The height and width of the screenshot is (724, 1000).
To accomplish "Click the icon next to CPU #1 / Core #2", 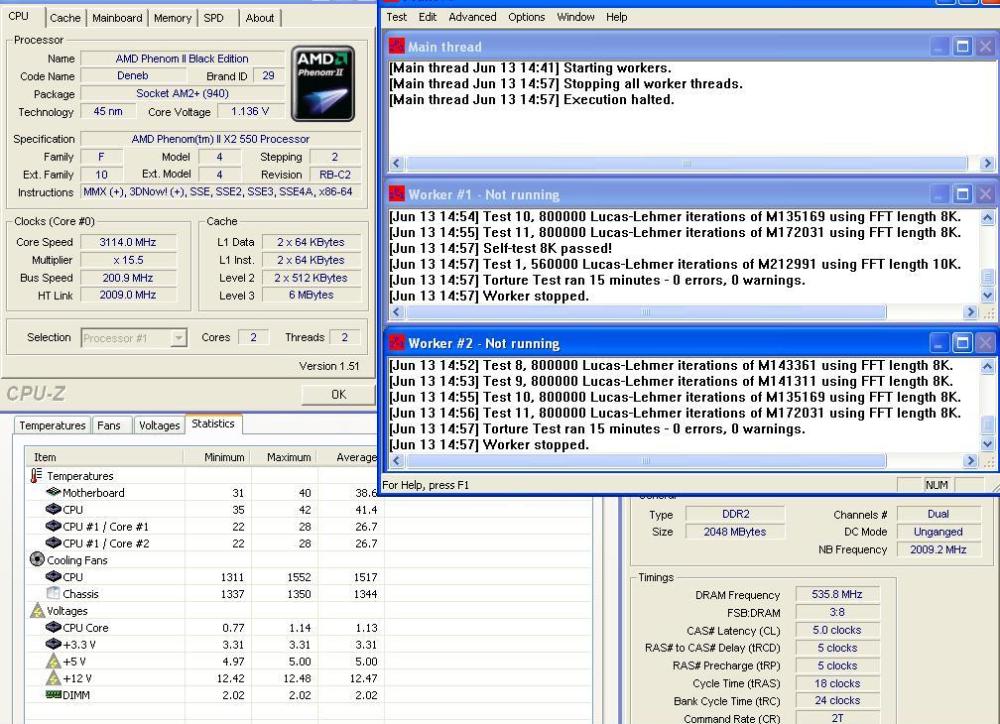I will pos(54,543).
